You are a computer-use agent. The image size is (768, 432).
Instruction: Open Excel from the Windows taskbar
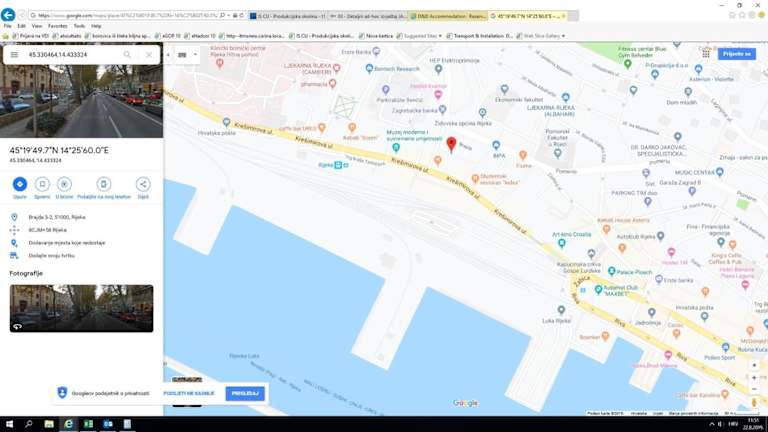[x=88, y=424]
